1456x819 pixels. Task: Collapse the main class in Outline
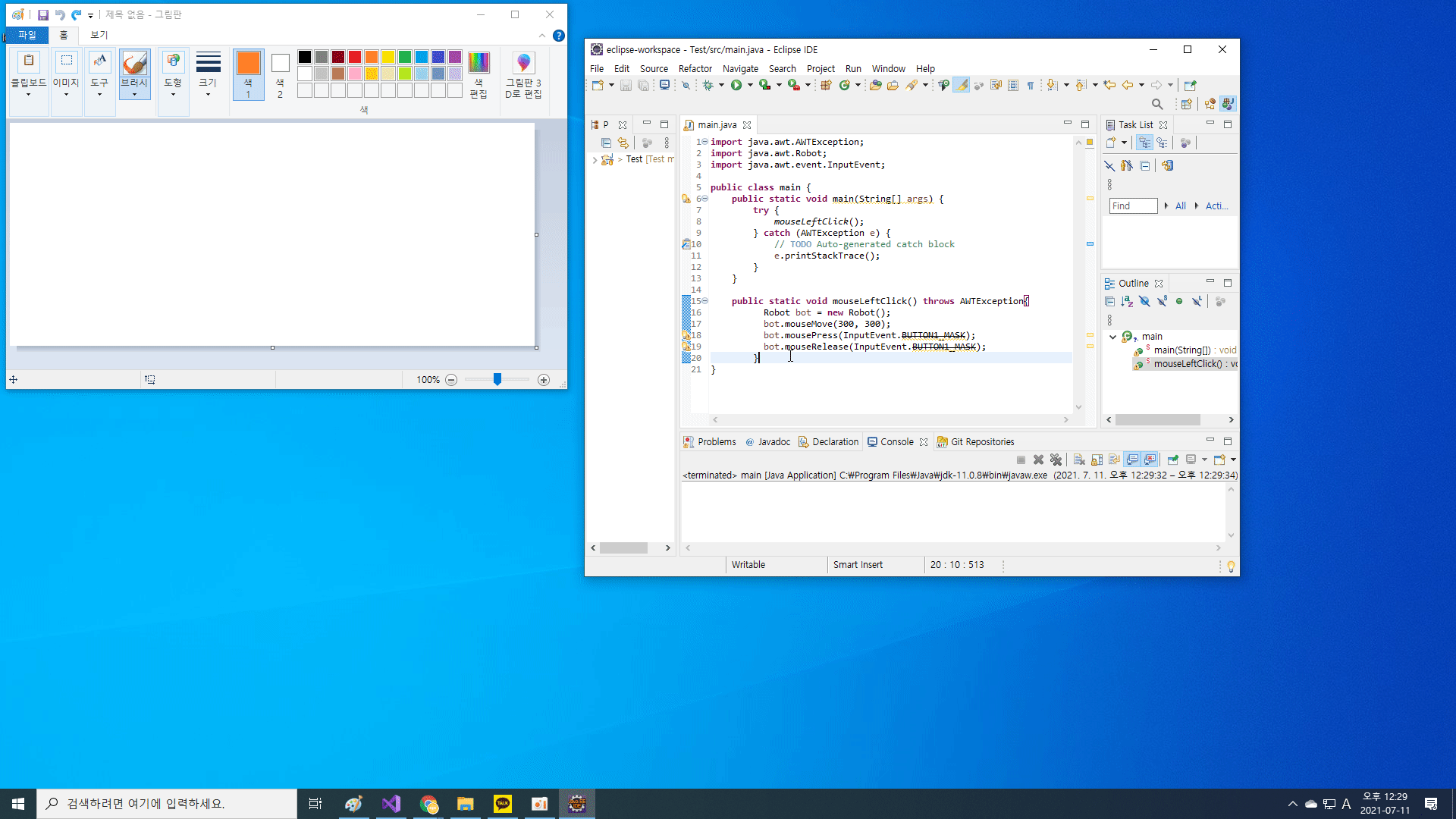point(1112,337)
